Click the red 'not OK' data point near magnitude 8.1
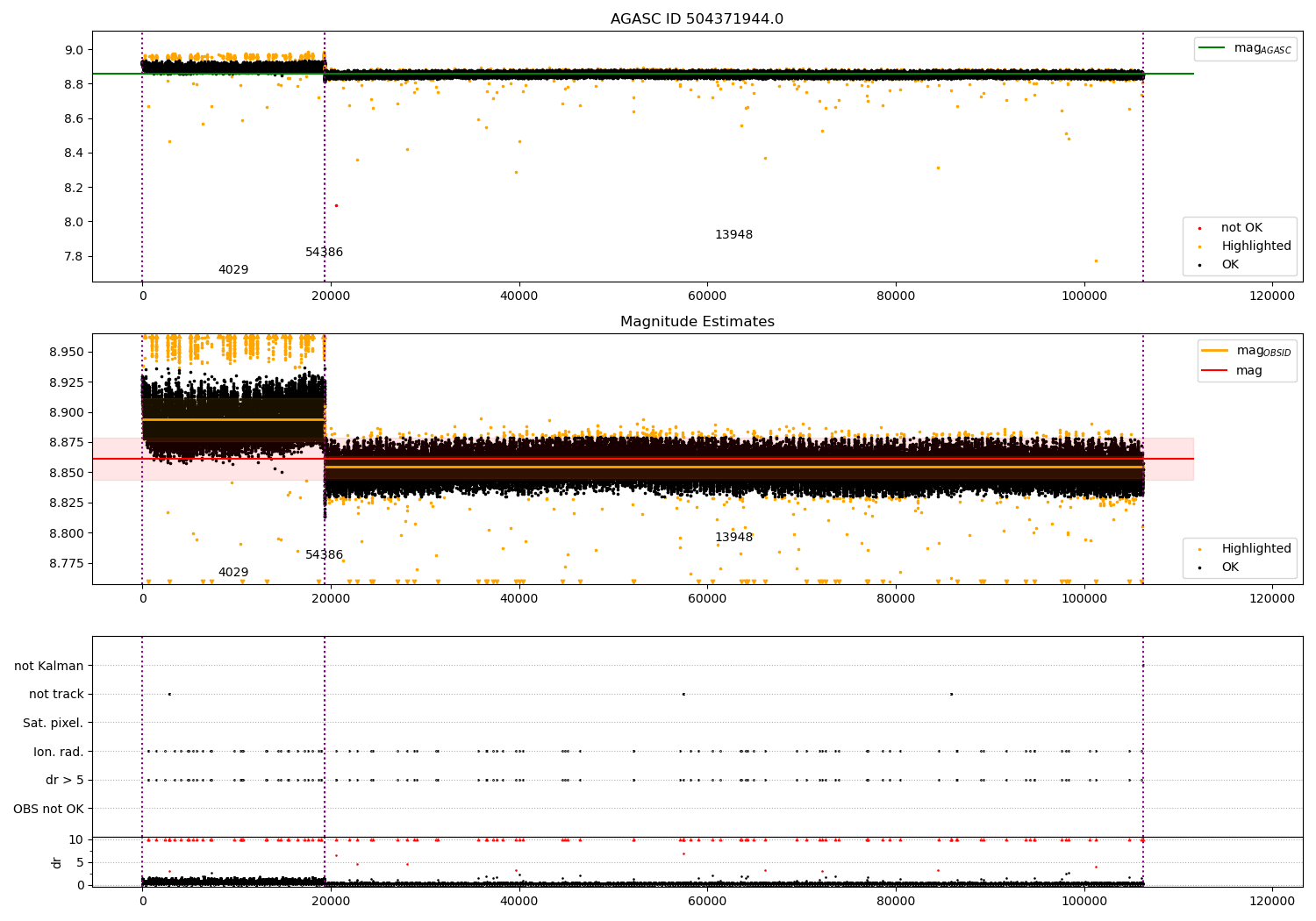Viewport: 1316px width, 921px height. tap(336, 205)
